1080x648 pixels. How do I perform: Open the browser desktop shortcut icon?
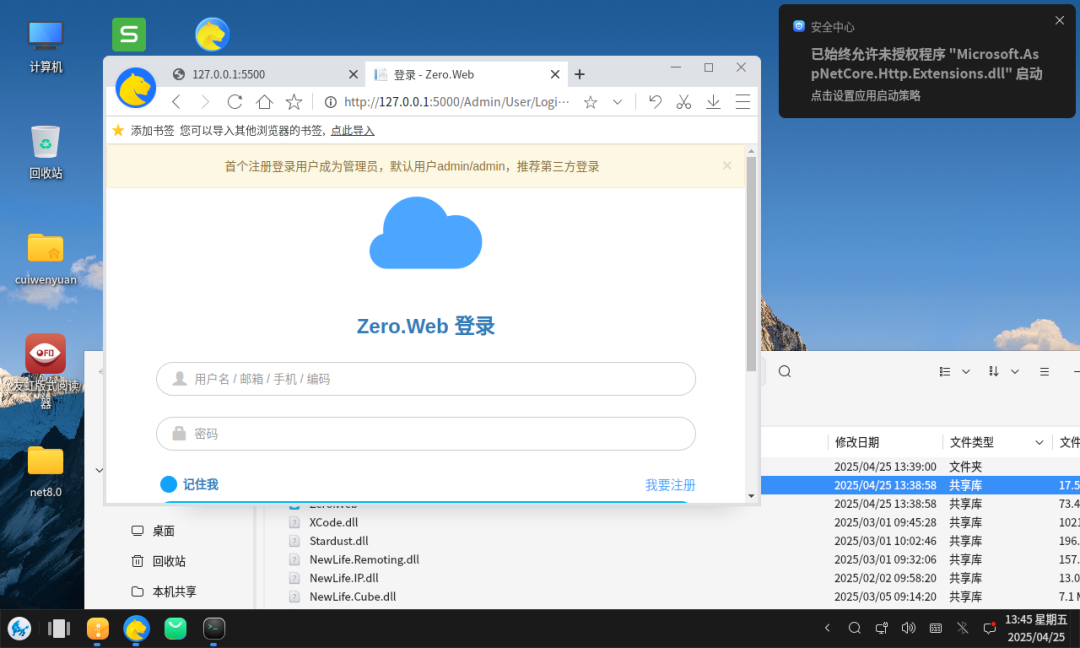coord(212,34)
